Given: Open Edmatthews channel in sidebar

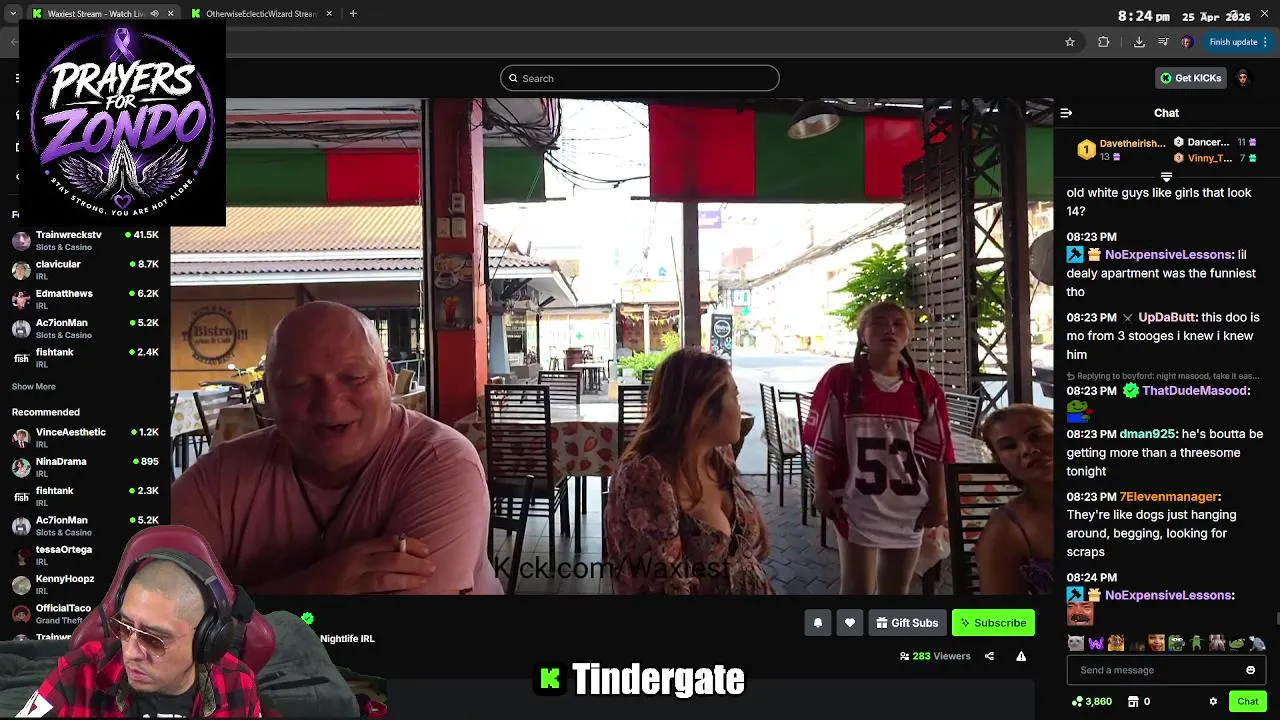Looking at the screenshot, I should [x=85, y=299].
